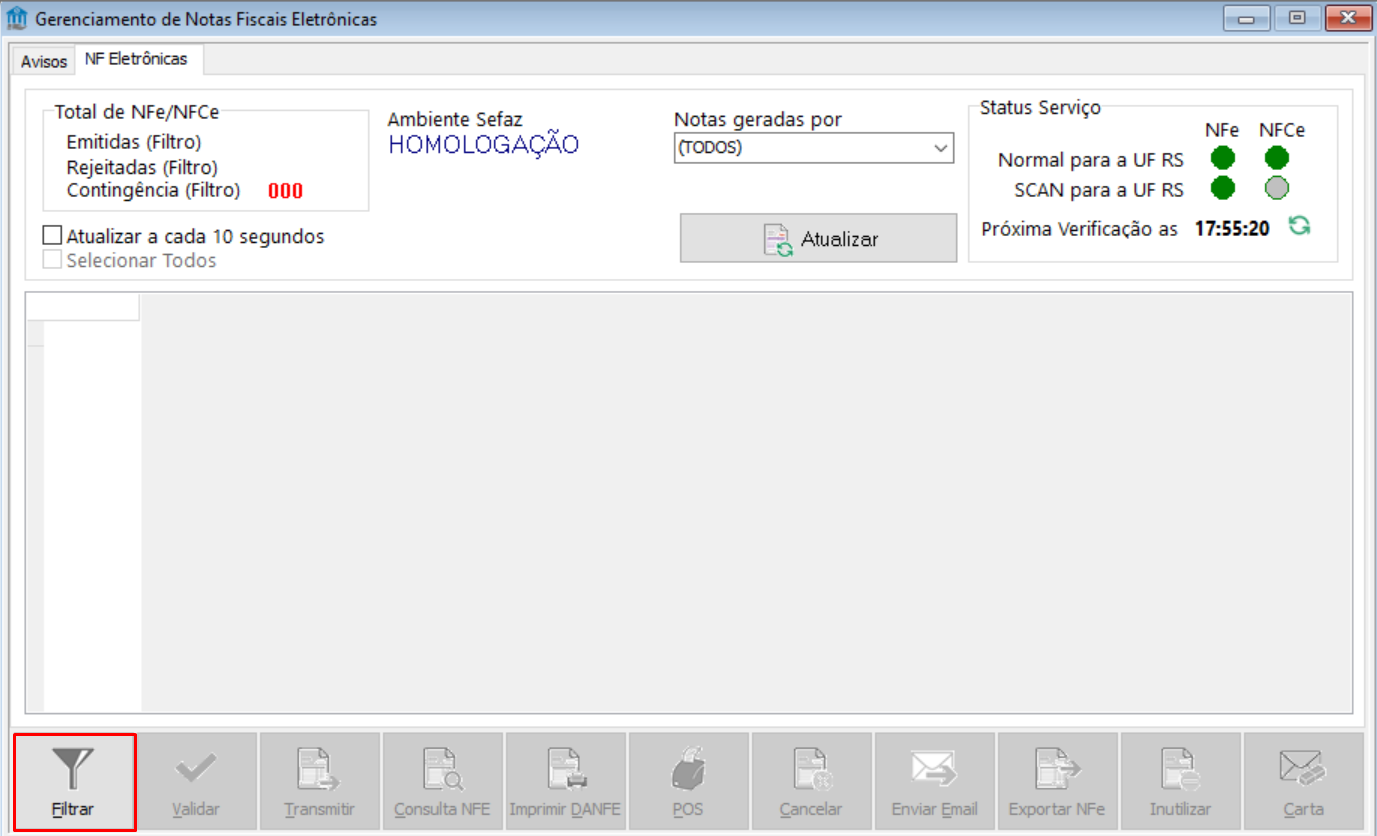Click the Exportar NFe button
Viewport: 1377px width, 836px height.
point(1058,781)
